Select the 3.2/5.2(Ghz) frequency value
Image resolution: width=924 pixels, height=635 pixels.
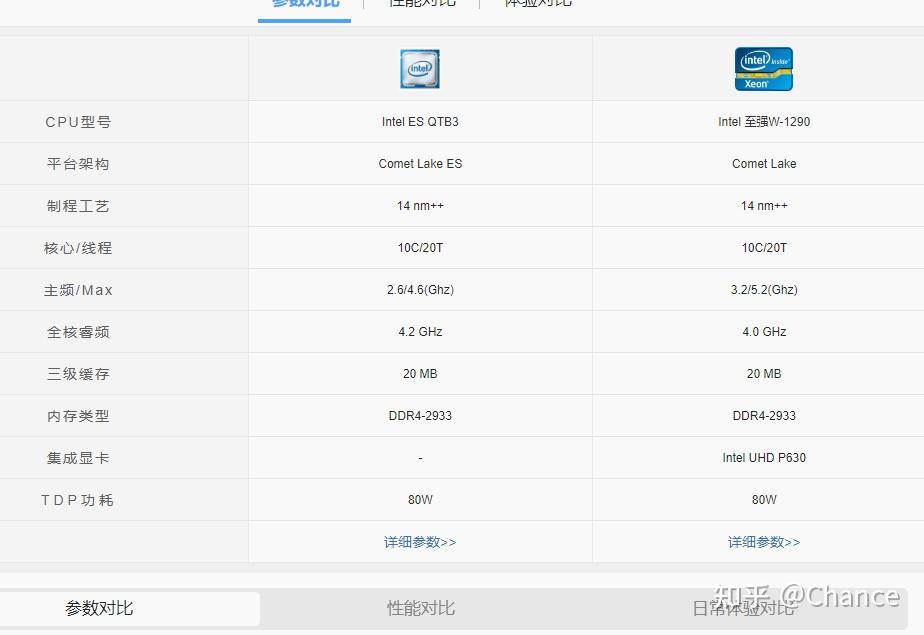tap(764, 290)
